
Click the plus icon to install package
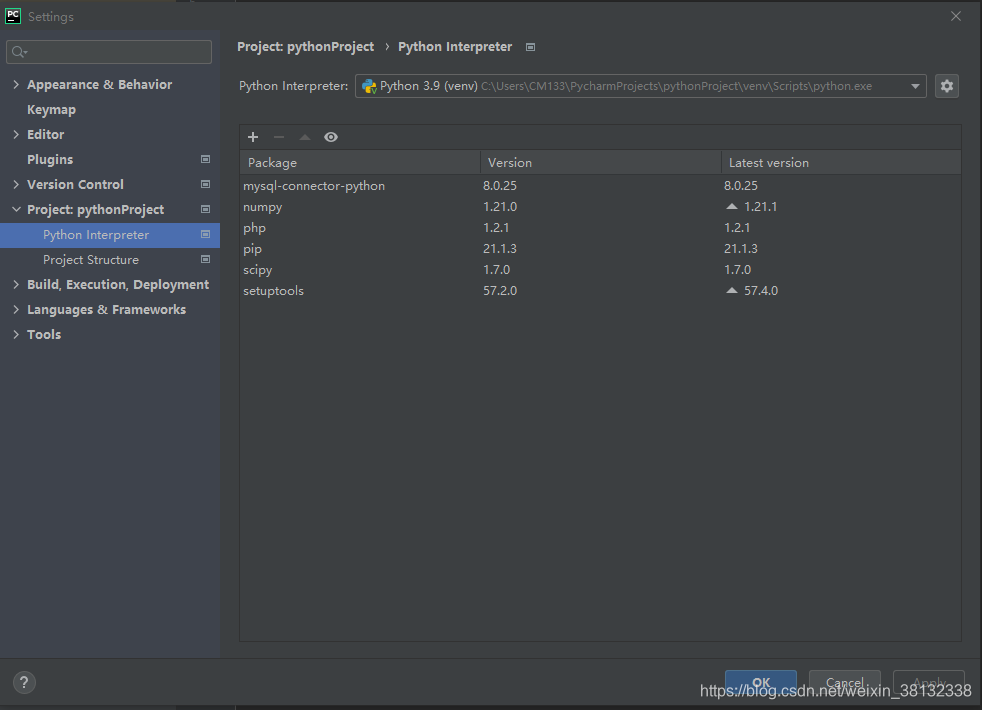[x=253, y=137]
